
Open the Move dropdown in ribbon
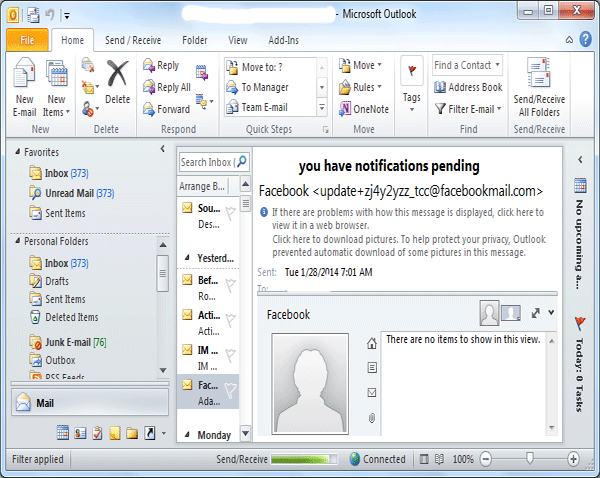click(360, 65)
